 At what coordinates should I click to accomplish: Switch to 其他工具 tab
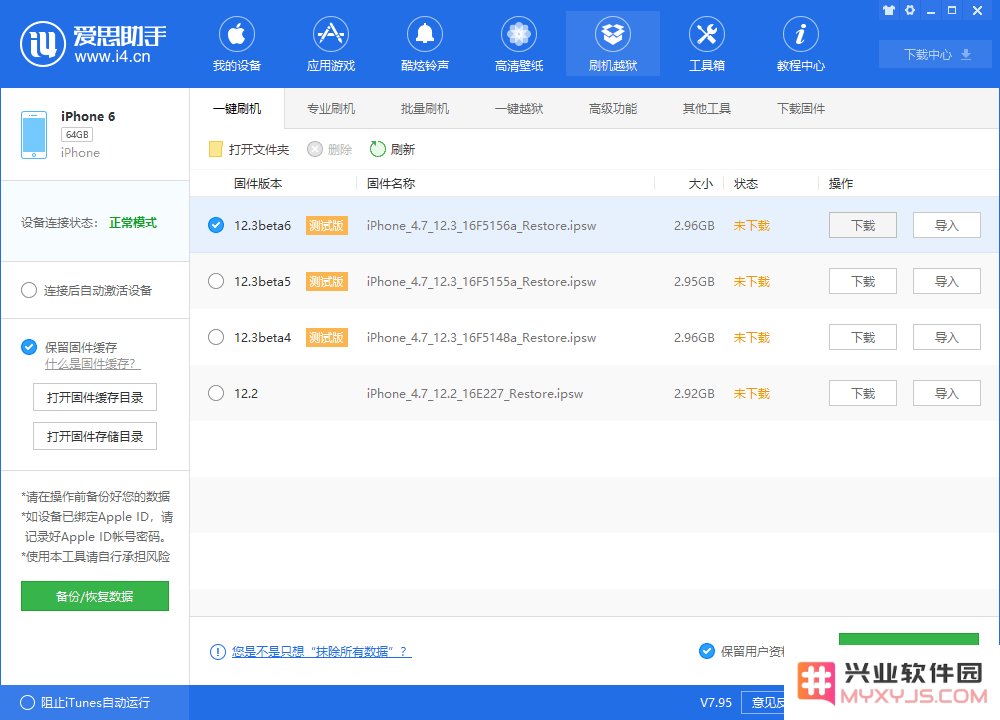[707, 108]
